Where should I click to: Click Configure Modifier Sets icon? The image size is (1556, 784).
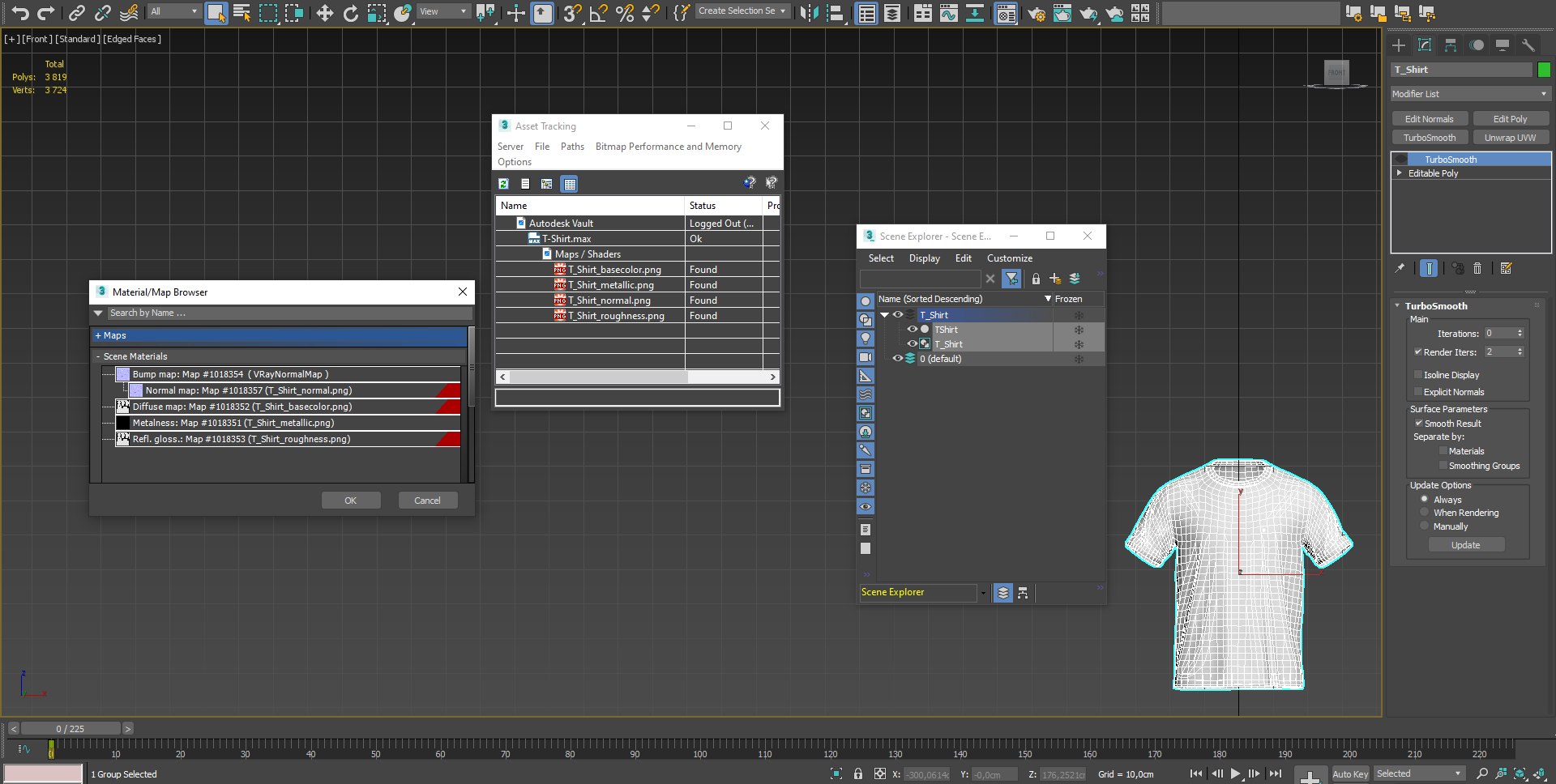click(1507, 268)
